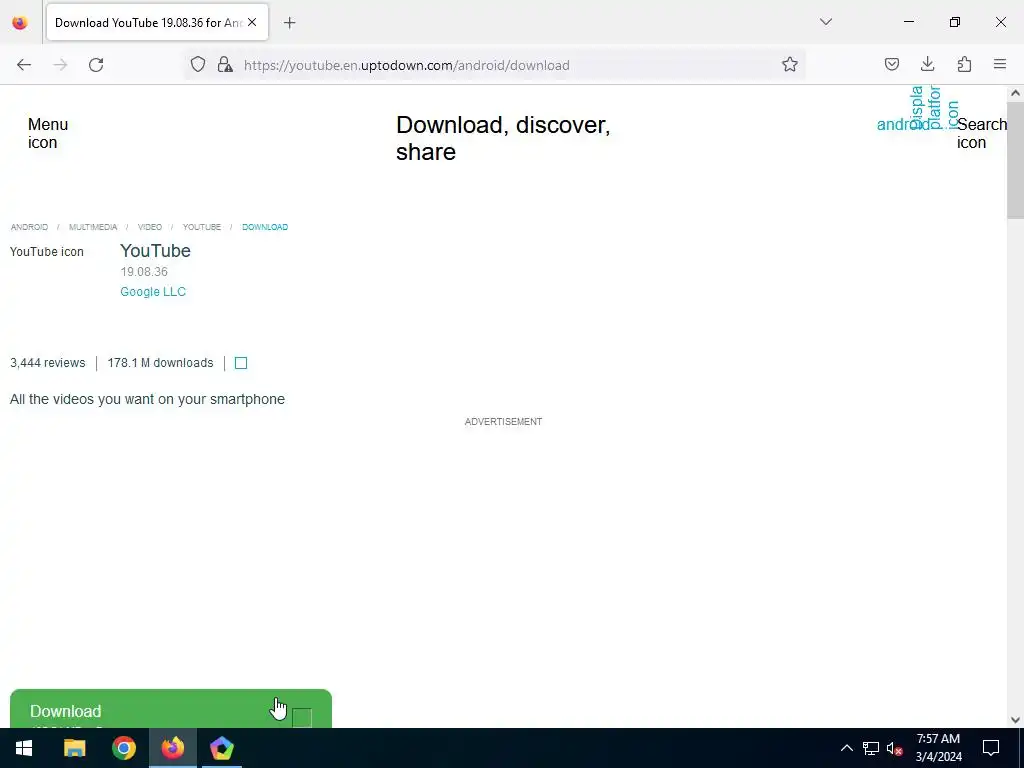Open the Windows notification center

991,748
